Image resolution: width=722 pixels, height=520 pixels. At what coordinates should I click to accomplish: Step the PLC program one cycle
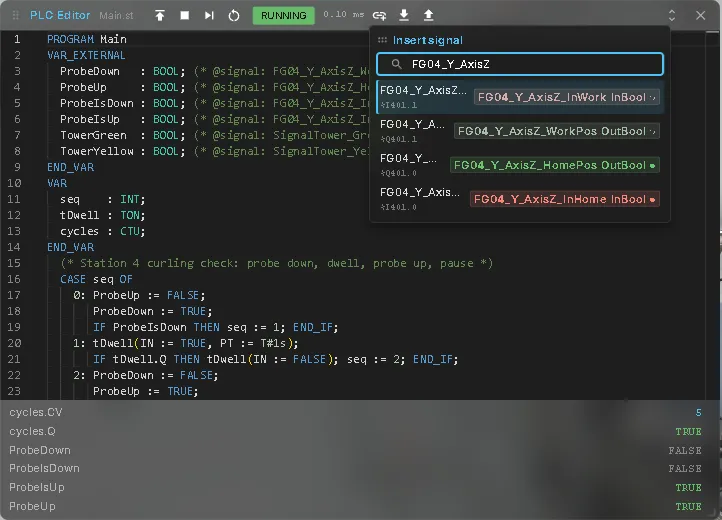click(209, 15)
